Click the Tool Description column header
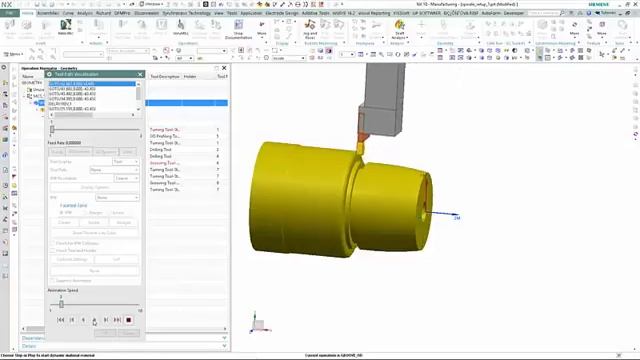640x360 pixels. [x=165, y=76]
